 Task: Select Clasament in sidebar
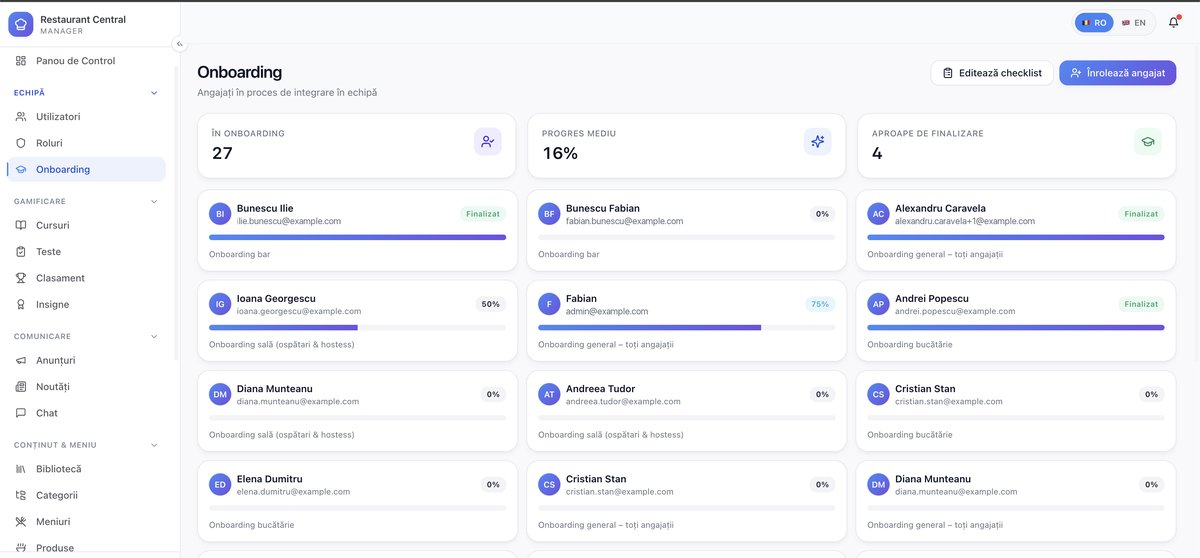(x=87, y=278)
